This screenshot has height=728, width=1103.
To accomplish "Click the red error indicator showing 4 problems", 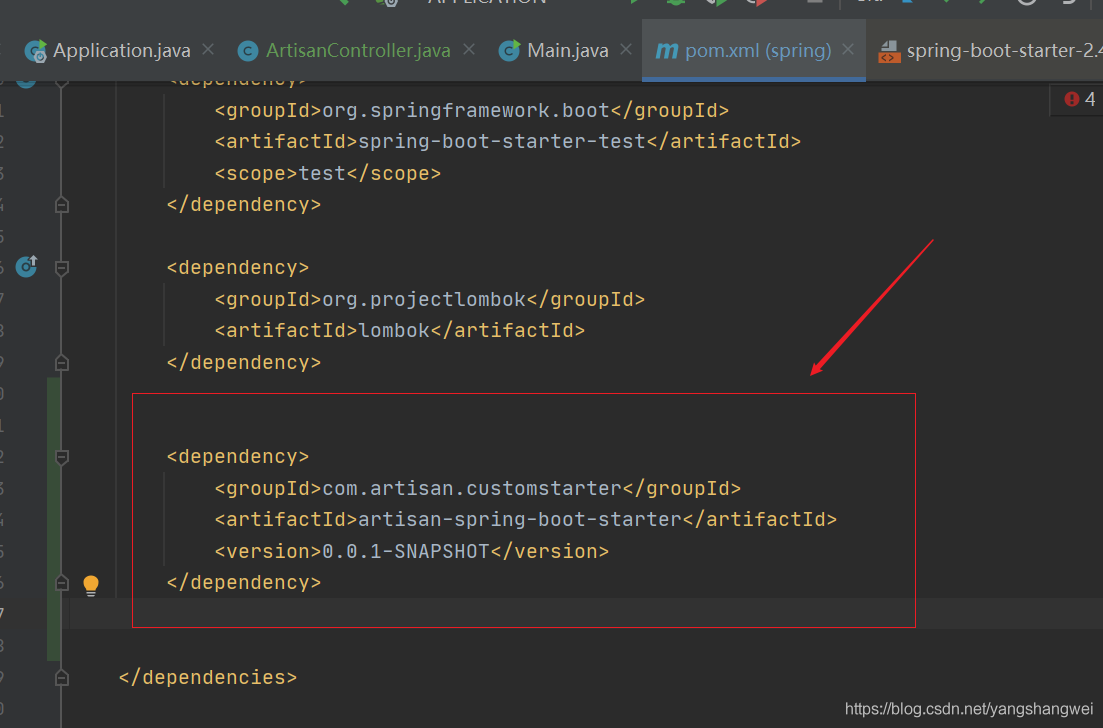I will coord(1079,99).
